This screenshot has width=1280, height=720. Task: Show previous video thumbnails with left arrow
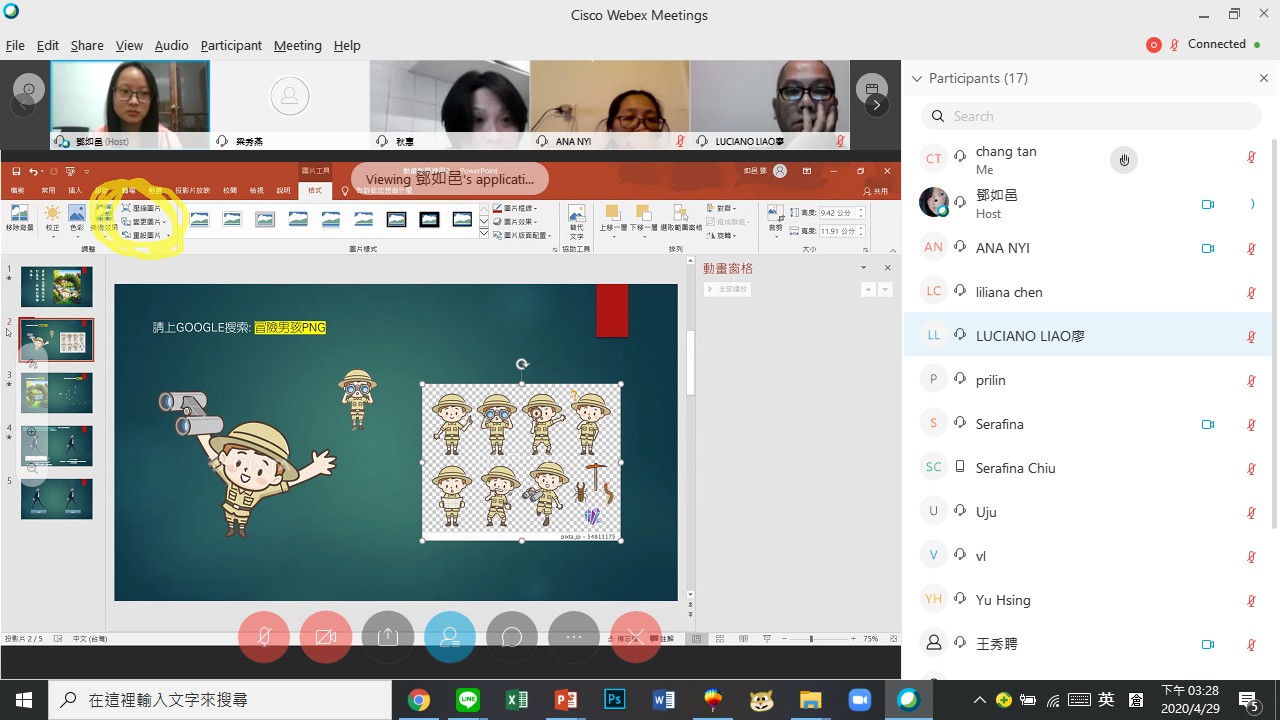(x=23, y=105)
